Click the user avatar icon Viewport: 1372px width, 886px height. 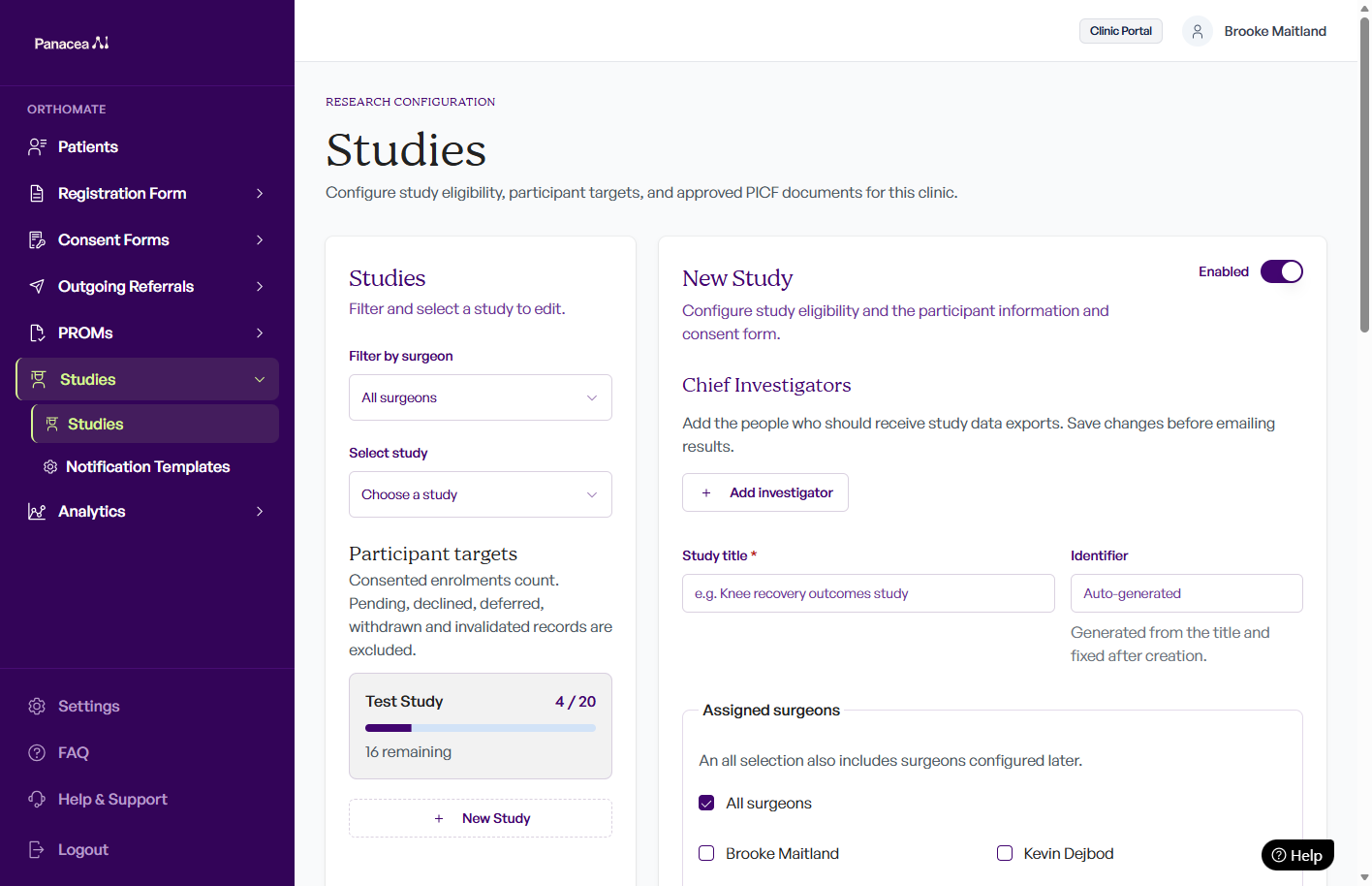[x=1198, y=31]
